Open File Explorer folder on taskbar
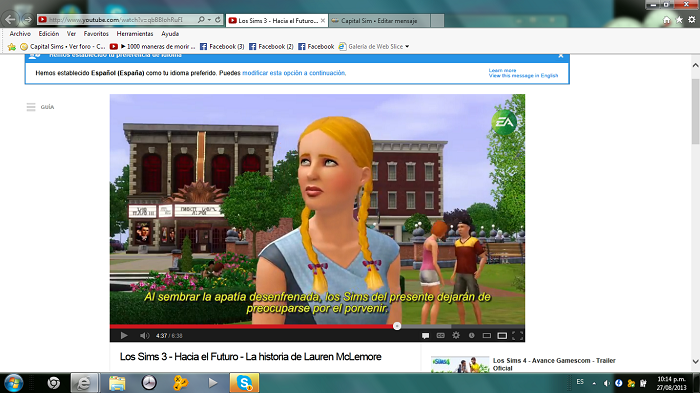The height and width of the screenshot is (393, 700). point(117,383)
